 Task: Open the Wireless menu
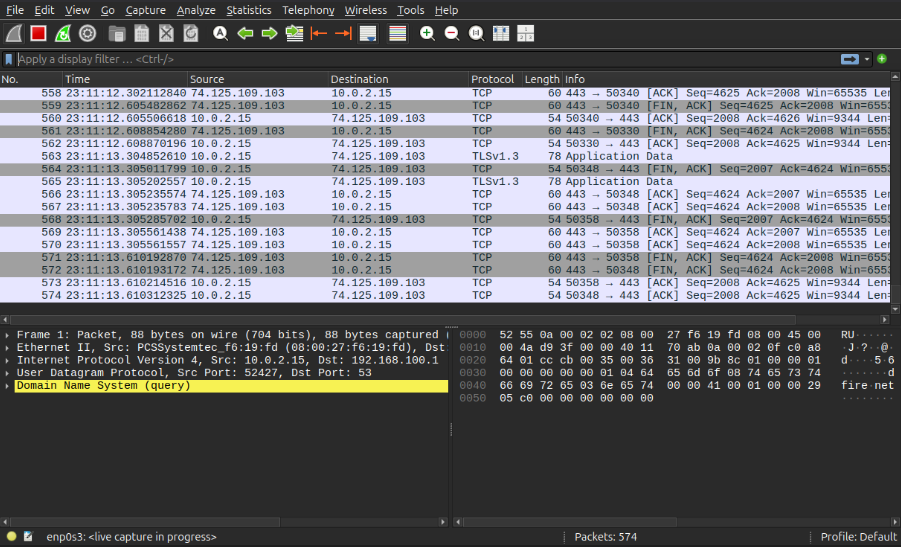point(365,10)
